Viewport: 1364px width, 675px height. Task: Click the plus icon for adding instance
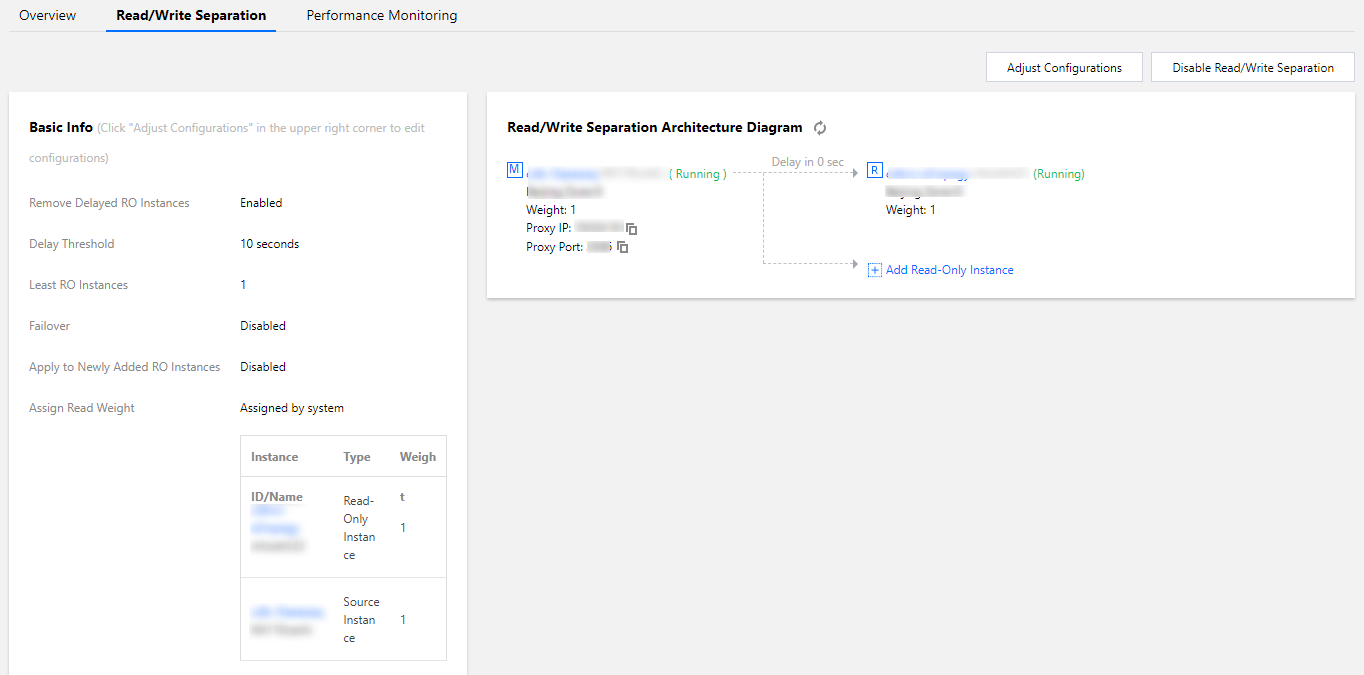pos(875,270)
